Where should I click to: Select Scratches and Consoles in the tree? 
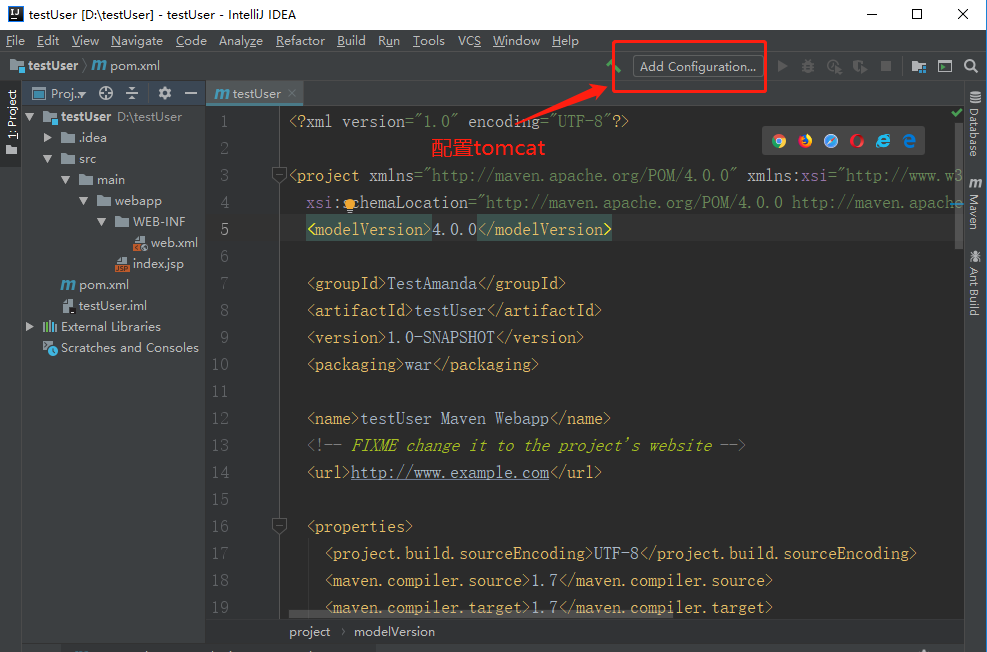121,347
